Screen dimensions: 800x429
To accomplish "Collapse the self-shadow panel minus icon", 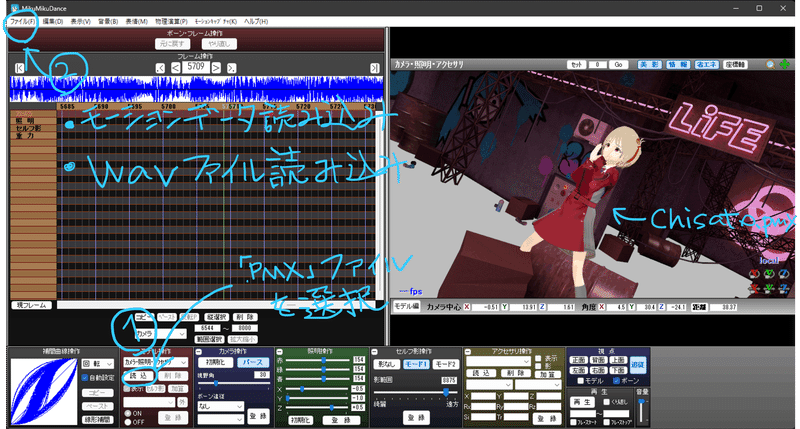I will (374, 352).
